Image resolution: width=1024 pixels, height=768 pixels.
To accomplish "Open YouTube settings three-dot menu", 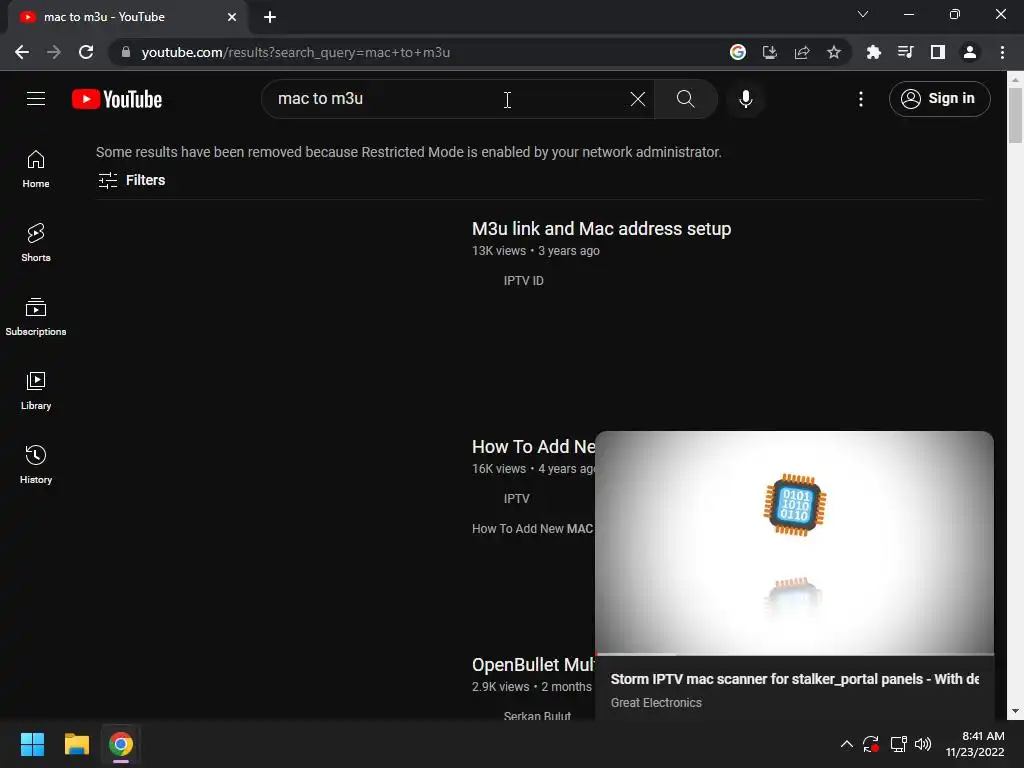I will pos(861,99).
